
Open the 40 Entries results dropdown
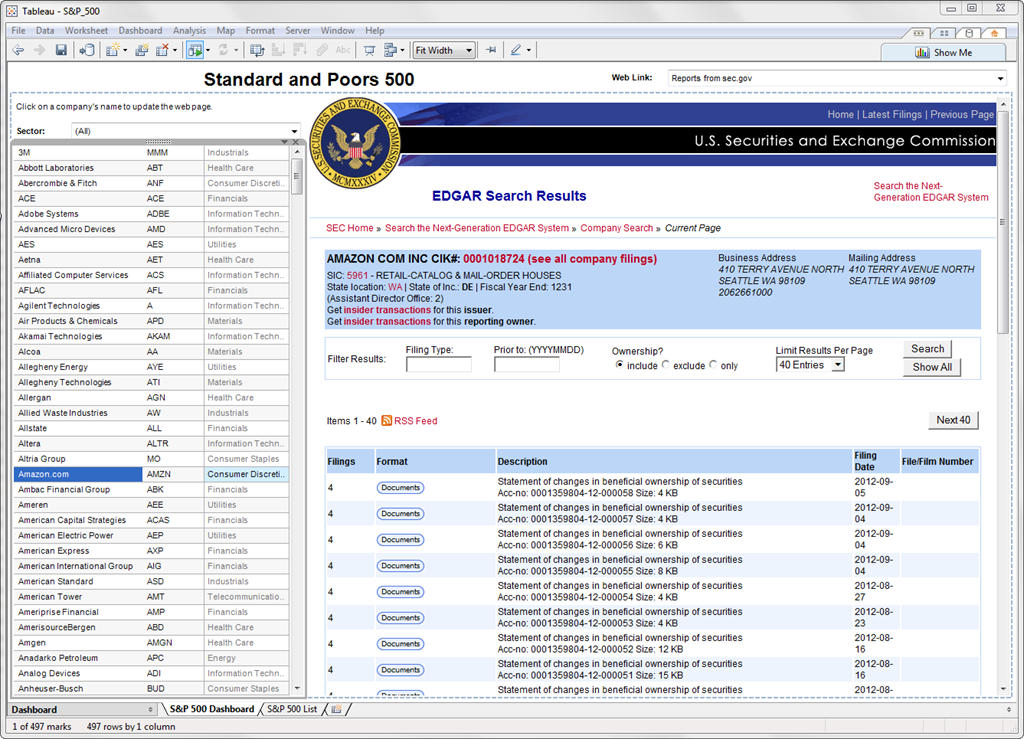pyautogui.click(x=810, y=365)
